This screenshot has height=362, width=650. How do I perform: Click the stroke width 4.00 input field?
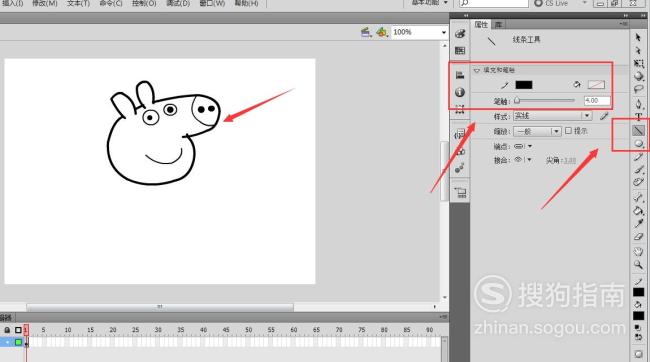(x=597, y=100)
